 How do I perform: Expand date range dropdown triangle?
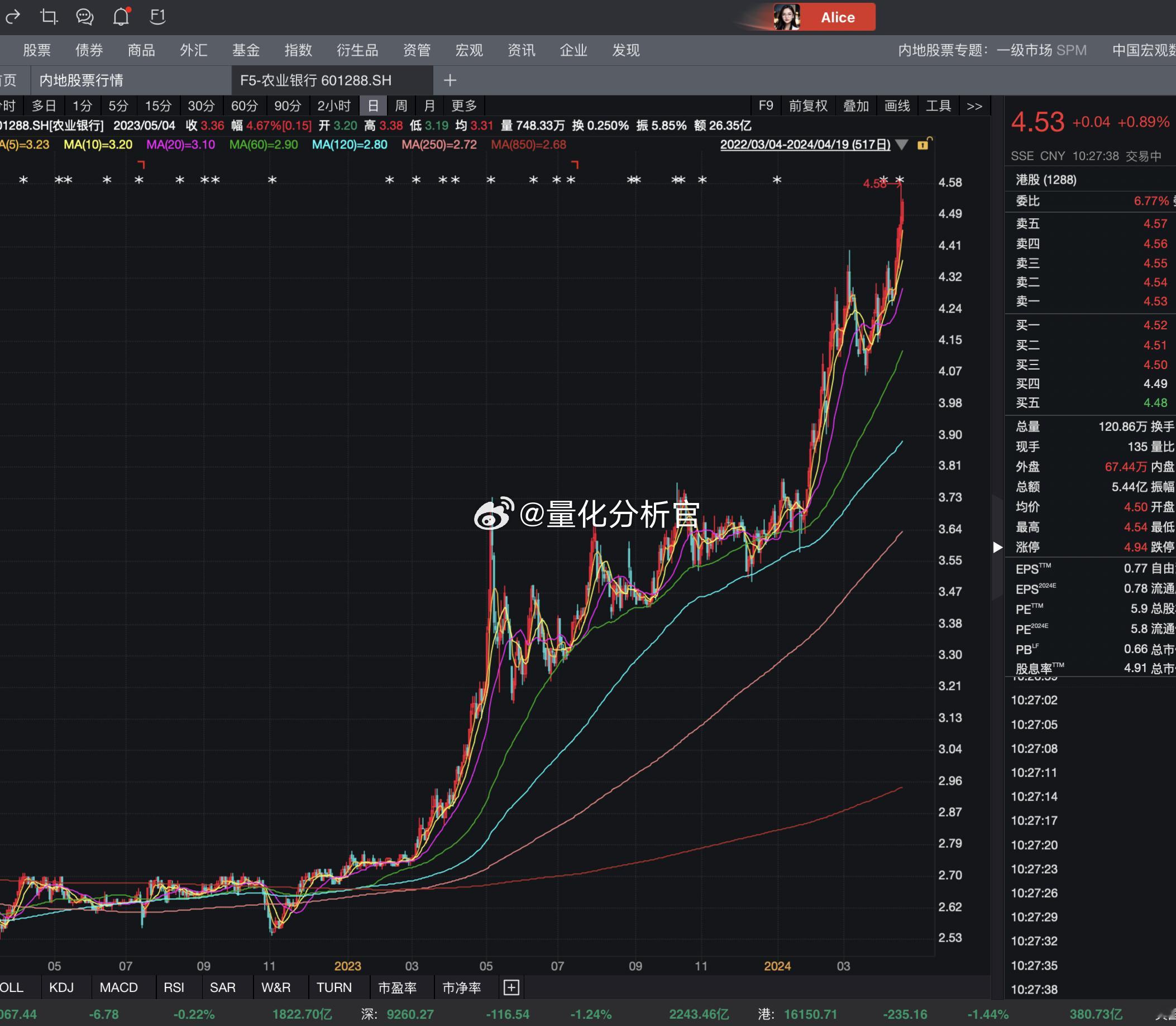coord(901,145)
